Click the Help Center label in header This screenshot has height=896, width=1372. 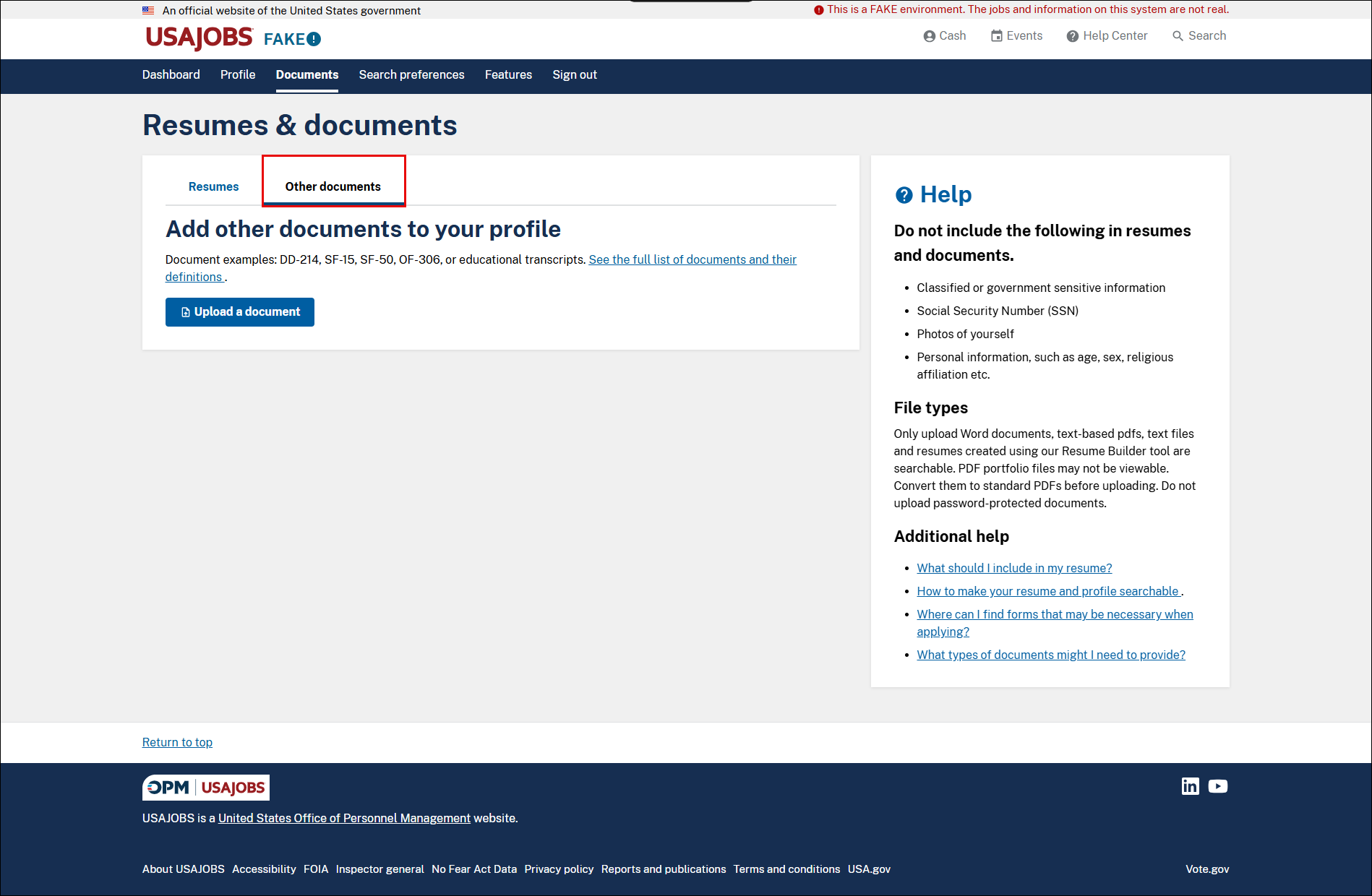tap(1115, 36)
